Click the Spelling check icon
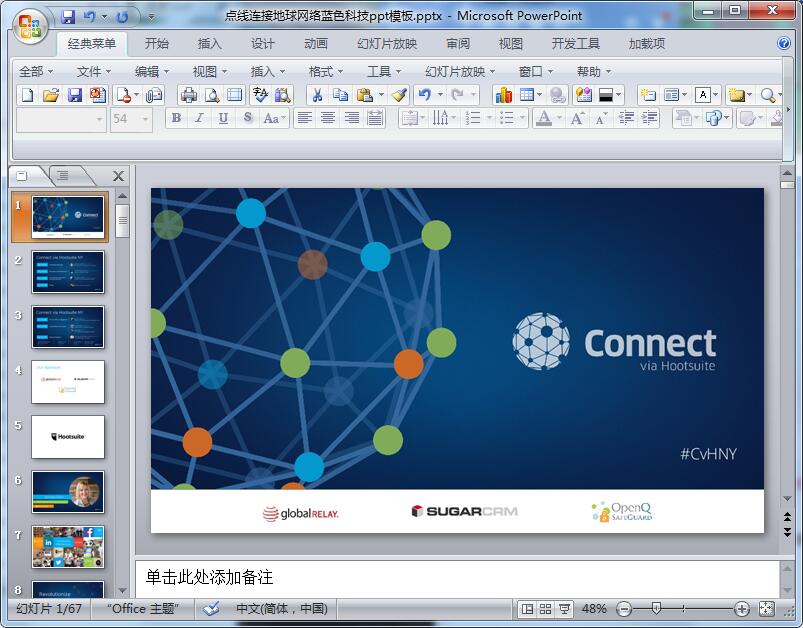 [x=260, y=95]
